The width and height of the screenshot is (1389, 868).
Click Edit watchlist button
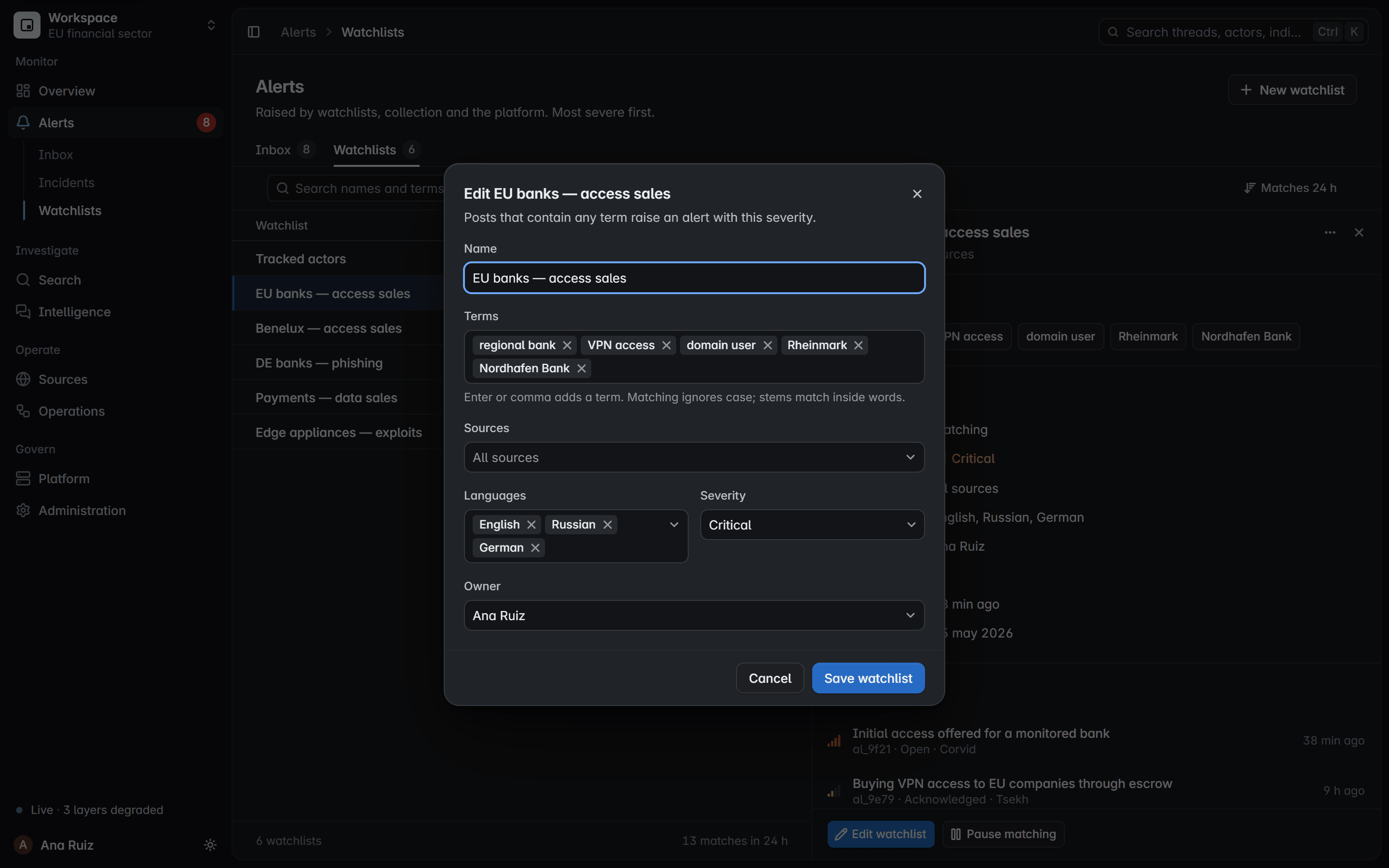pyautogui.click(x=881, y=834)
